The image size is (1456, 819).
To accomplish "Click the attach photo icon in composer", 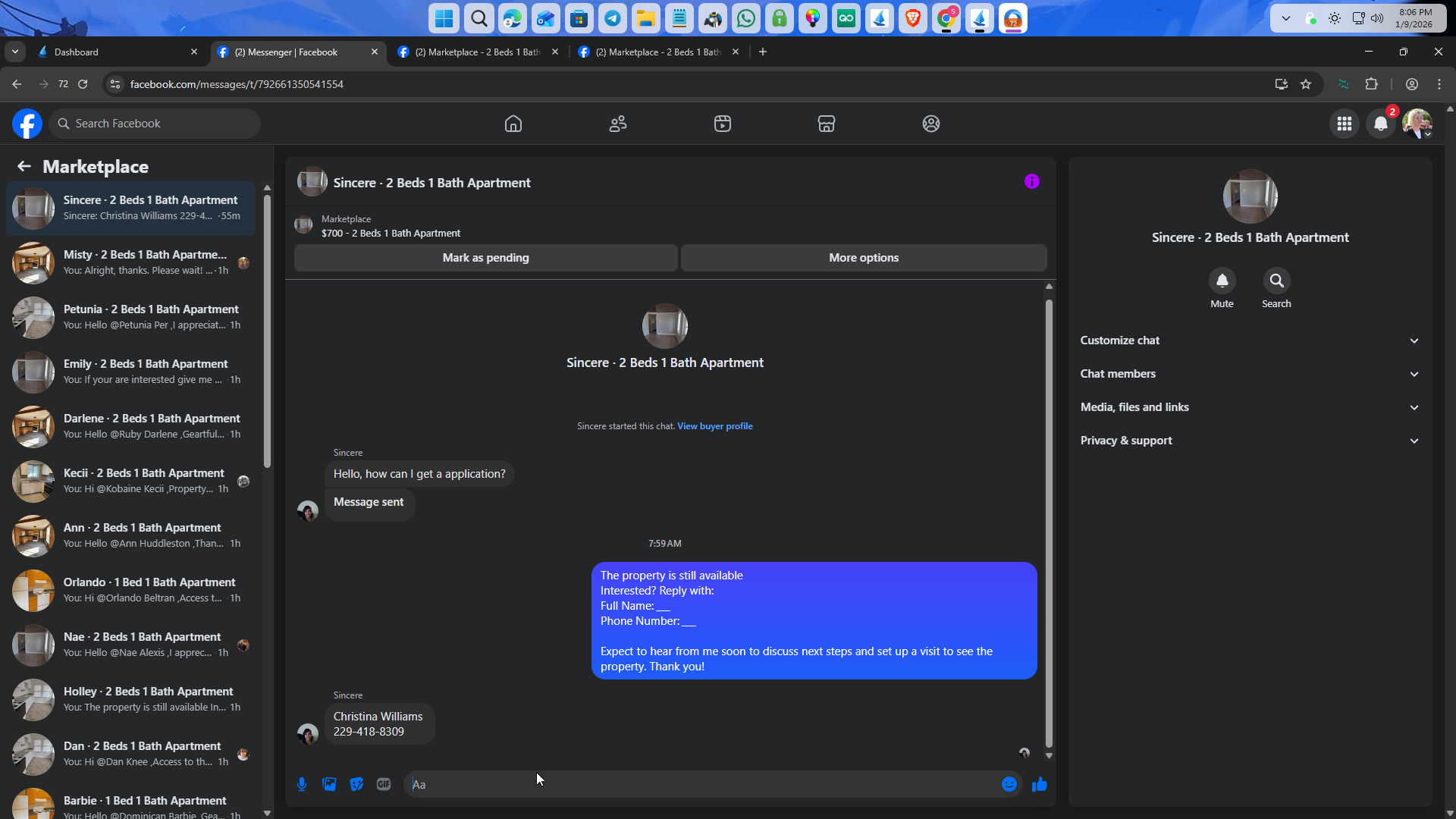I will pyautogui.click(x=329, y=784).
